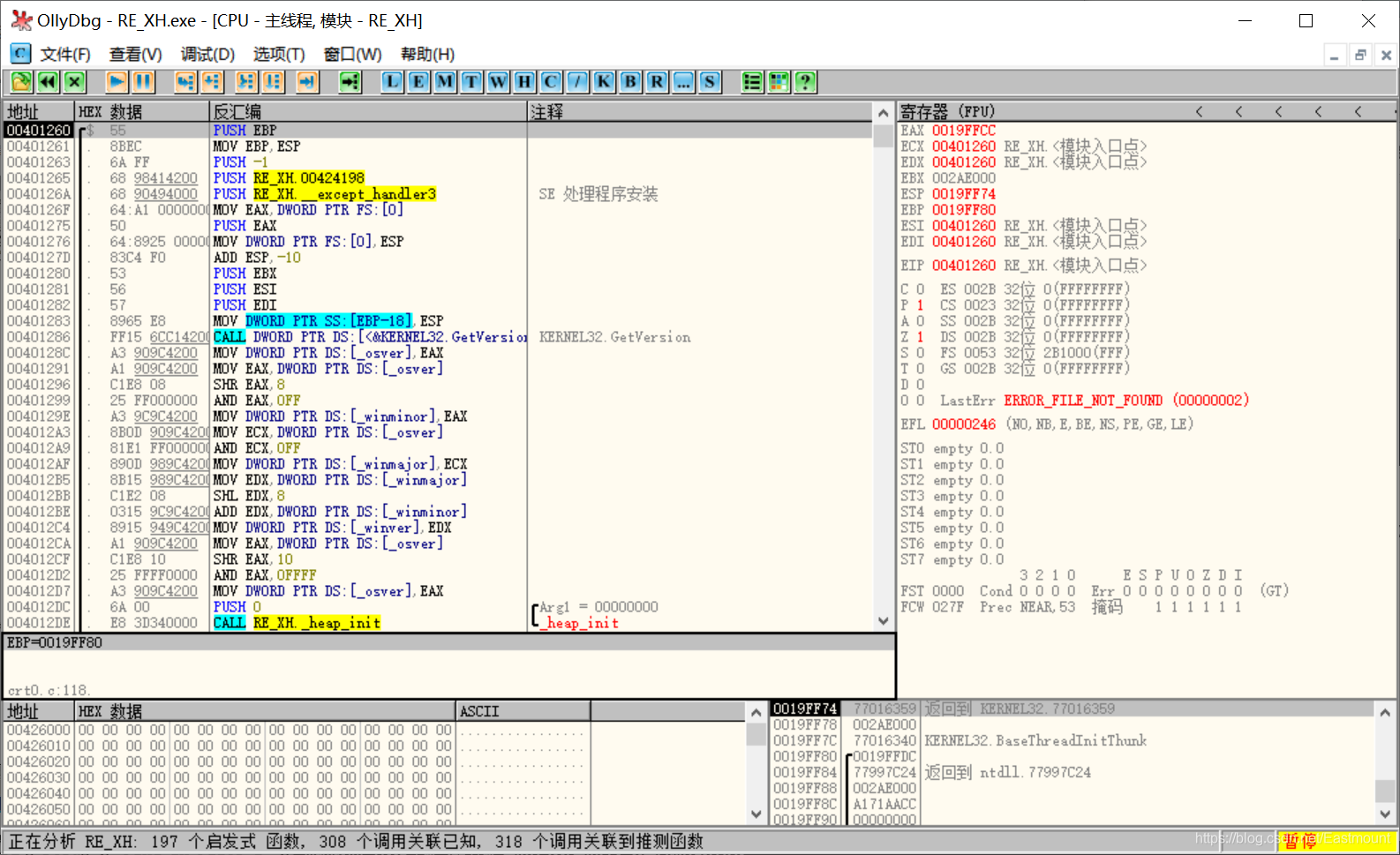Click the Trace over icon
Image resolution: width=1400 pixels, height=855 pixels.
click(274, 82)
